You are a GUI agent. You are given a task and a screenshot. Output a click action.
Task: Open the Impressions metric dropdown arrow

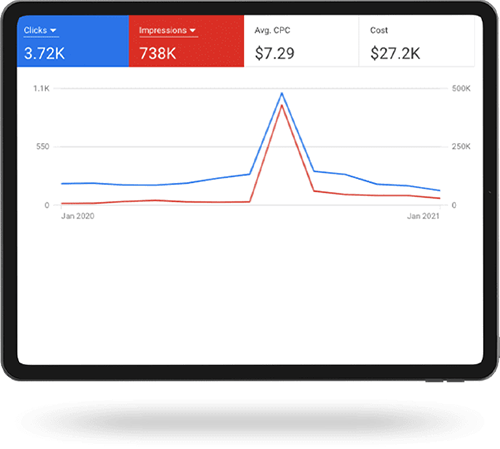192,30
